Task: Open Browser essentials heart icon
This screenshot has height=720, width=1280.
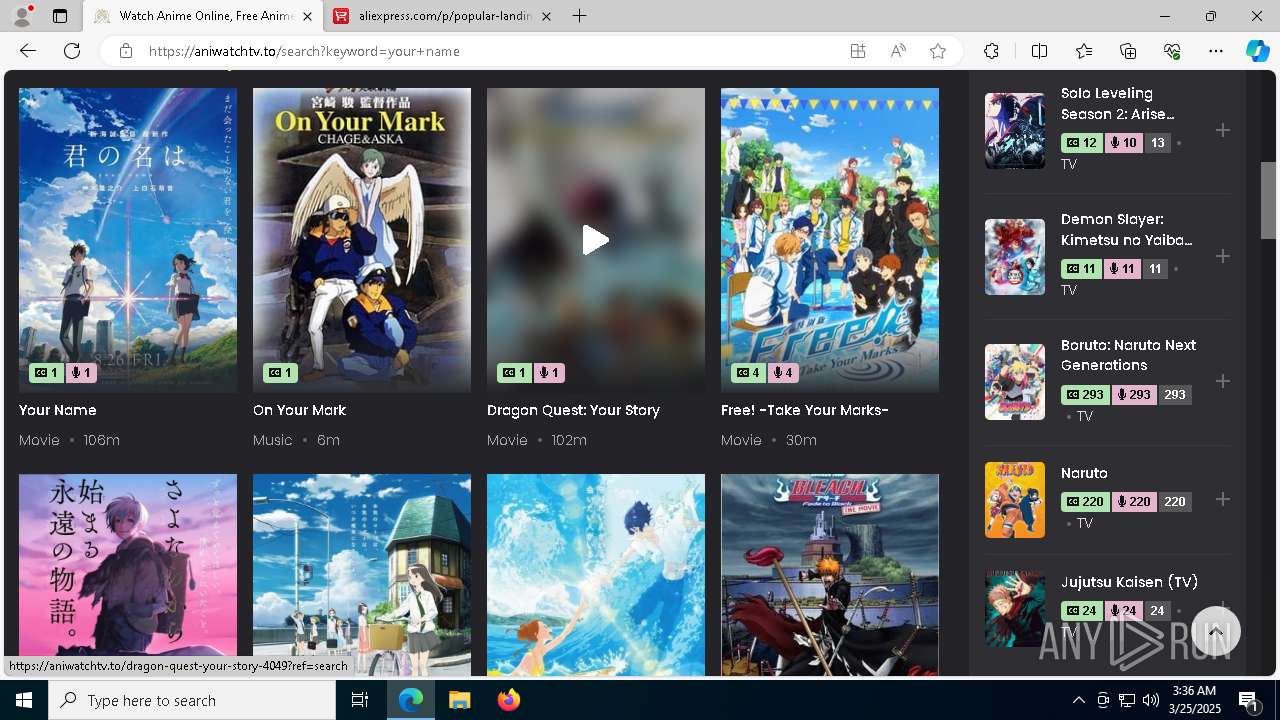Action: tap(1172, 51)
